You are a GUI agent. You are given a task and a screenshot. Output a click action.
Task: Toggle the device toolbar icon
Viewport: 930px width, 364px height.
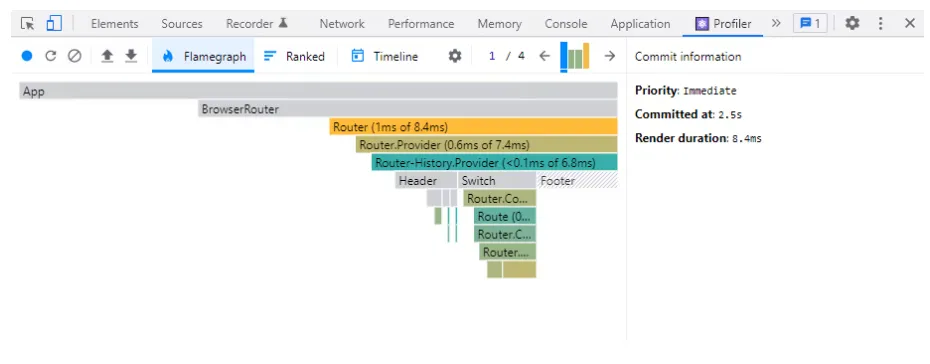(x=54, y=24)
